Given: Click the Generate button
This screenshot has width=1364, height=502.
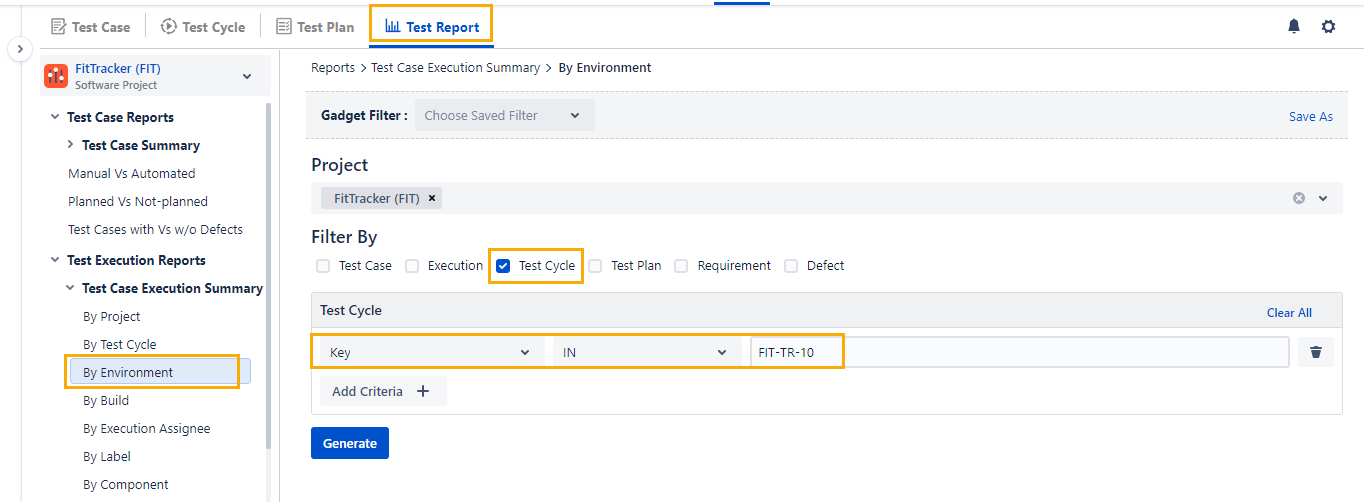Looking at the screenshot, I should pyautogui.click(x=350, y=443).
